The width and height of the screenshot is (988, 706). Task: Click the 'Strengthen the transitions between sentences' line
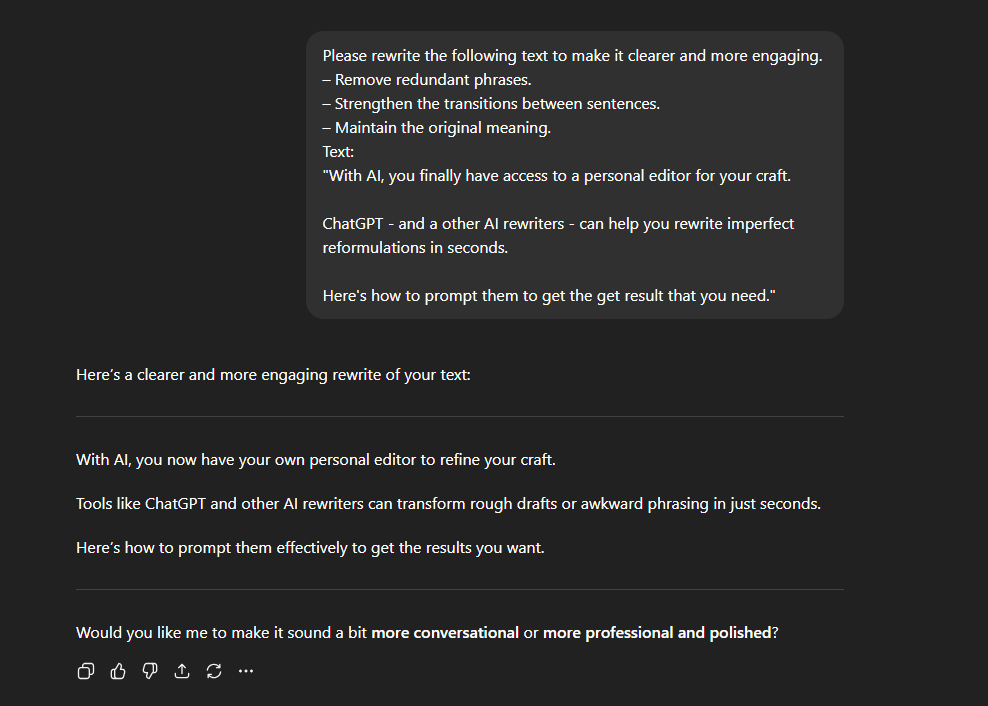pos(491,104)
